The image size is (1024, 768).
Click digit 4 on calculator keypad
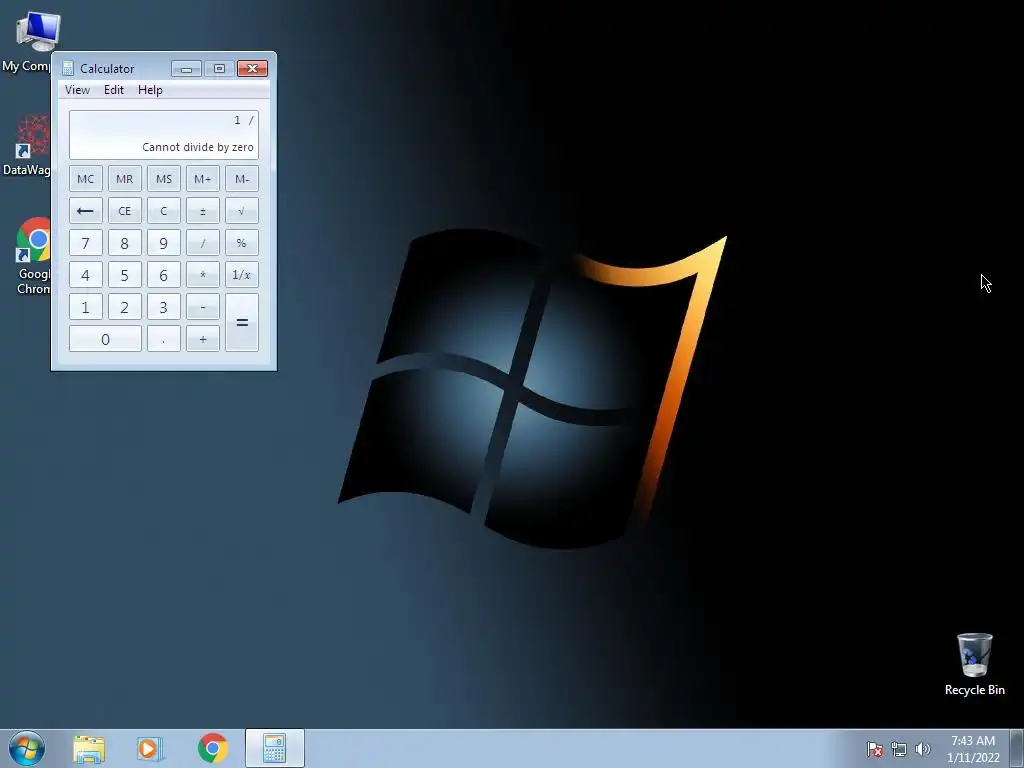pyautogui.click(x=86, y=275)
